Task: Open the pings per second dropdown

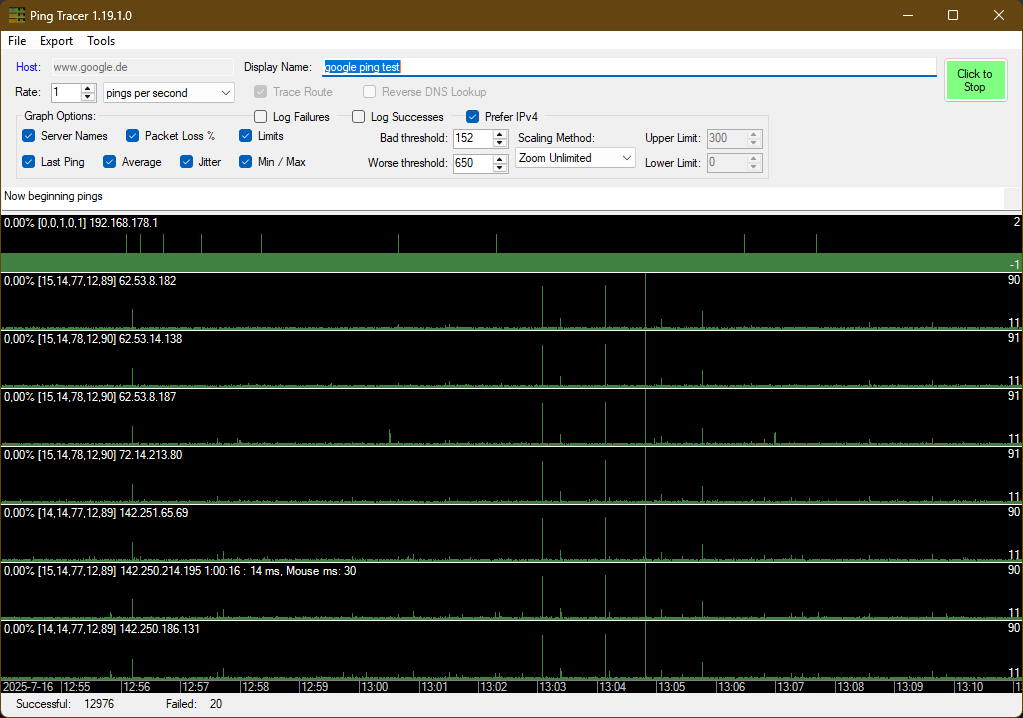Action: point(168,93)
